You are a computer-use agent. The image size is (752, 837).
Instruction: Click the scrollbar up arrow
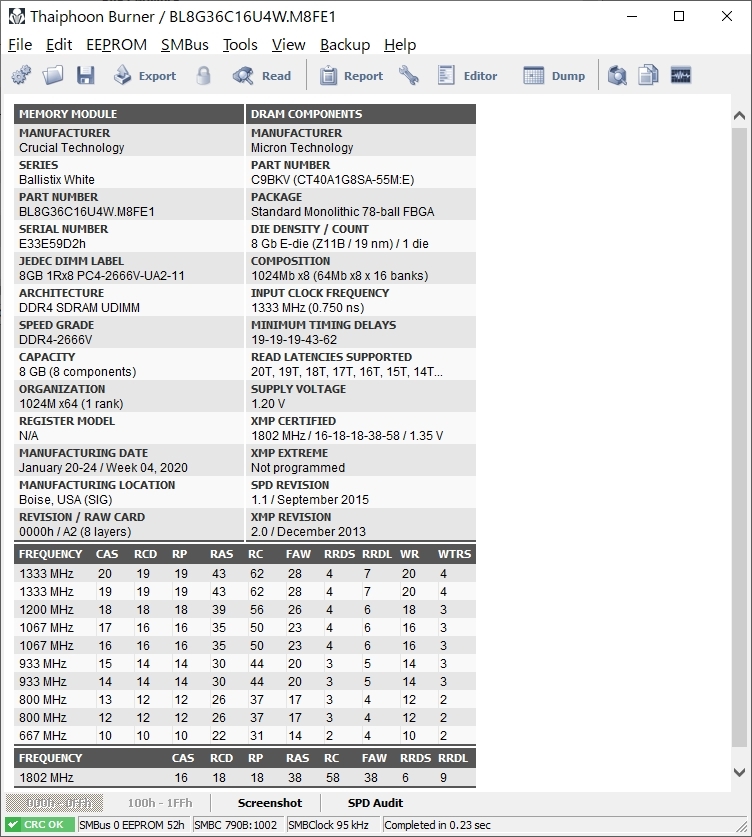739,115
